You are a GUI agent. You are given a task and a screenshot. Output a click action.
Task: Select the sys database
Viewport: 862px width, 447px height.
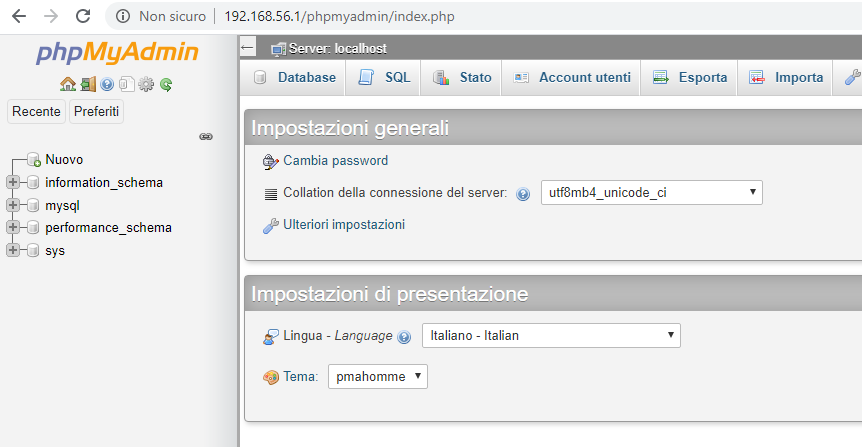55,251
